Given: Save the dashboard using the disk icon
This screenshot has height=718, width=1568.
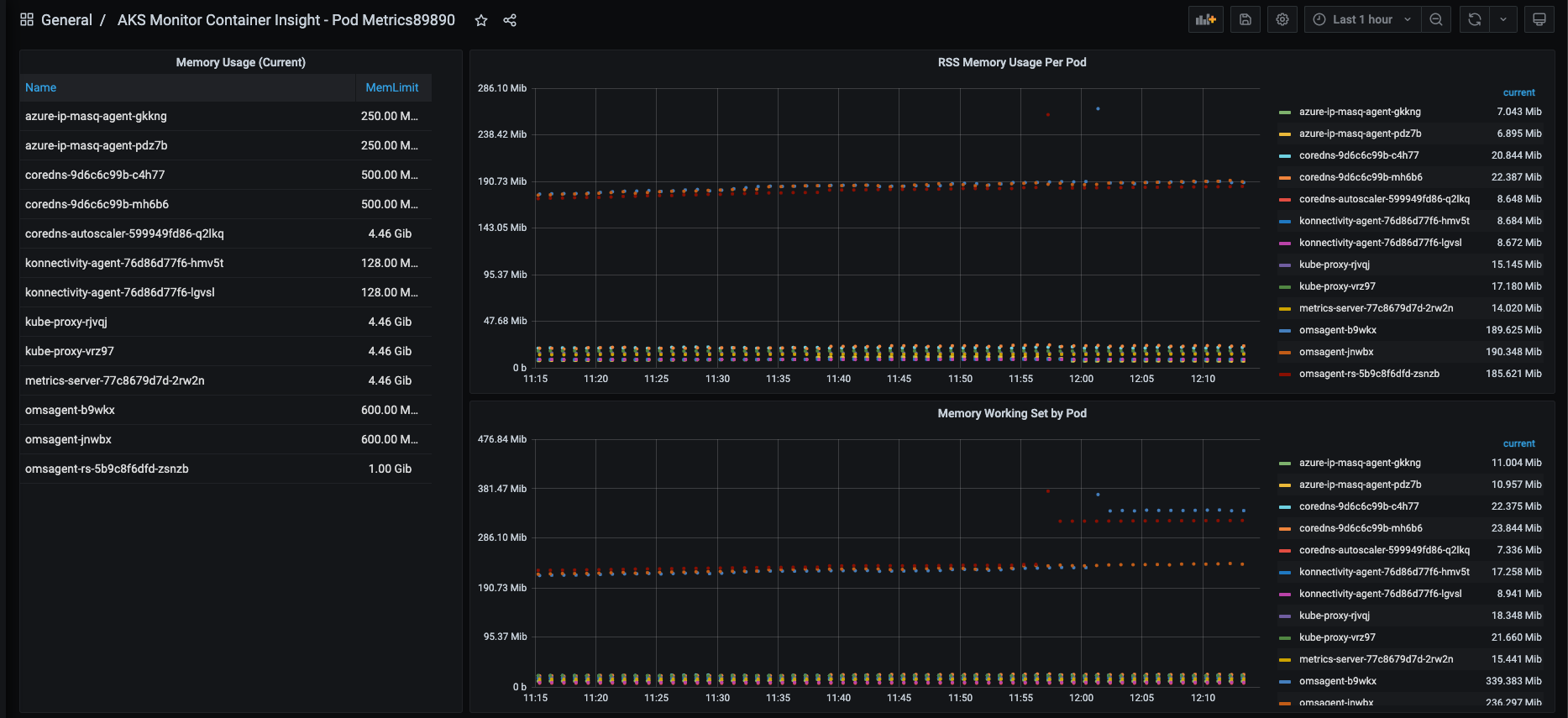Looking at the screenshot, I should click(x=1245, y=19).
